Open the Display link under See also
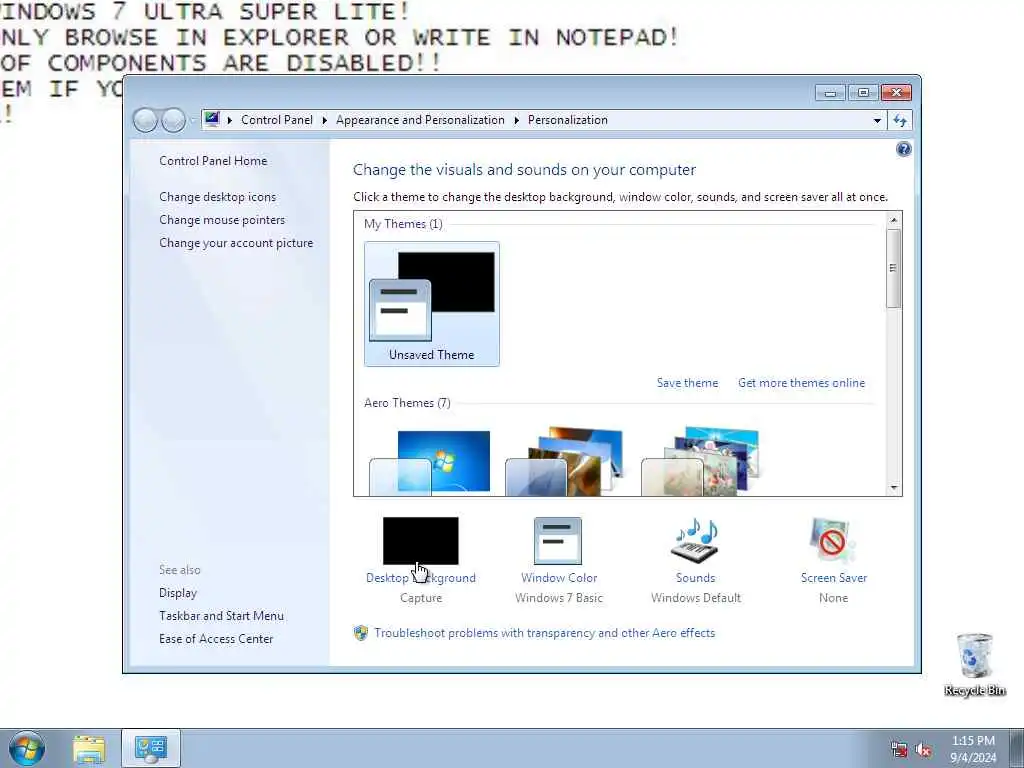 click(178, 593)
